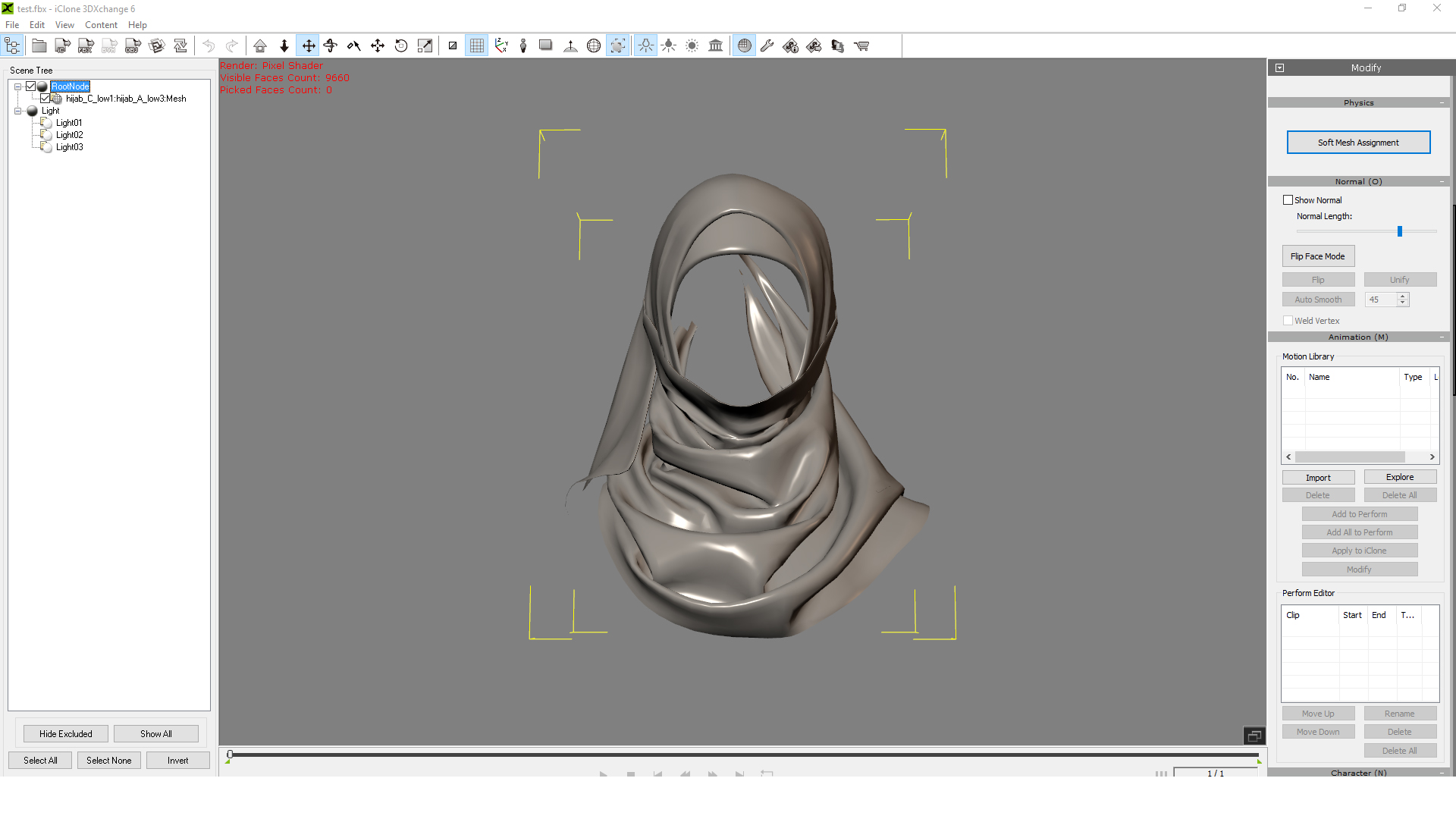
Task: Collapse the Light tree node
Action: (17, 111)
